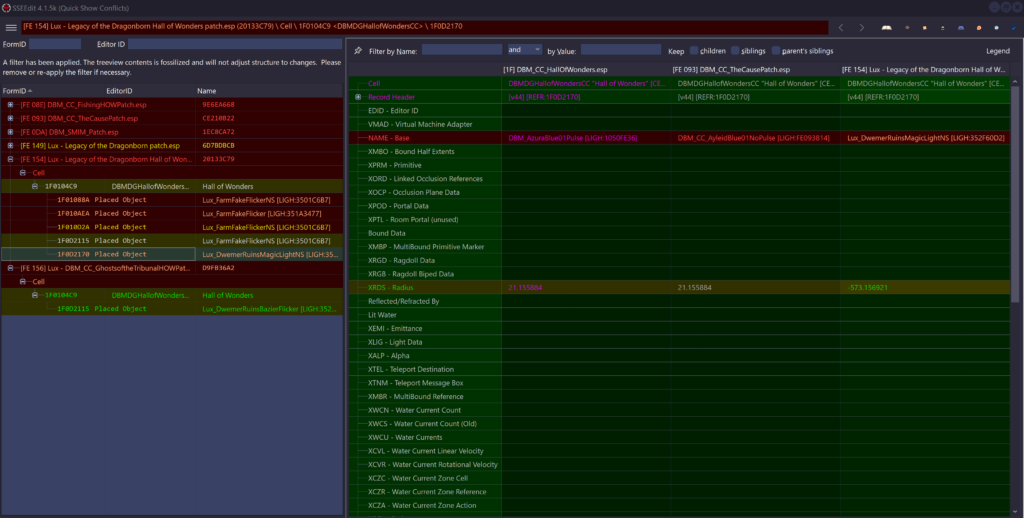1024x518 pixels.
Task: Open Help via the book icon
Action: click(x=886, y=28)
